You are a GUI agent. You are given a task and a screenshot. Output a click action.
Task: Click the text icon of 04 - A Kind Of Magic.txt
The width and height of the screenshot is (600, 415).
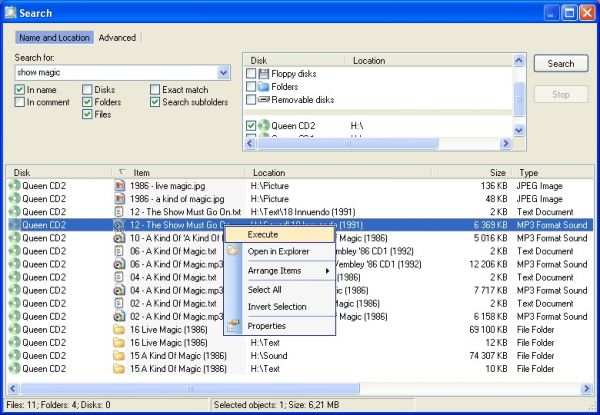coord(119,277)
